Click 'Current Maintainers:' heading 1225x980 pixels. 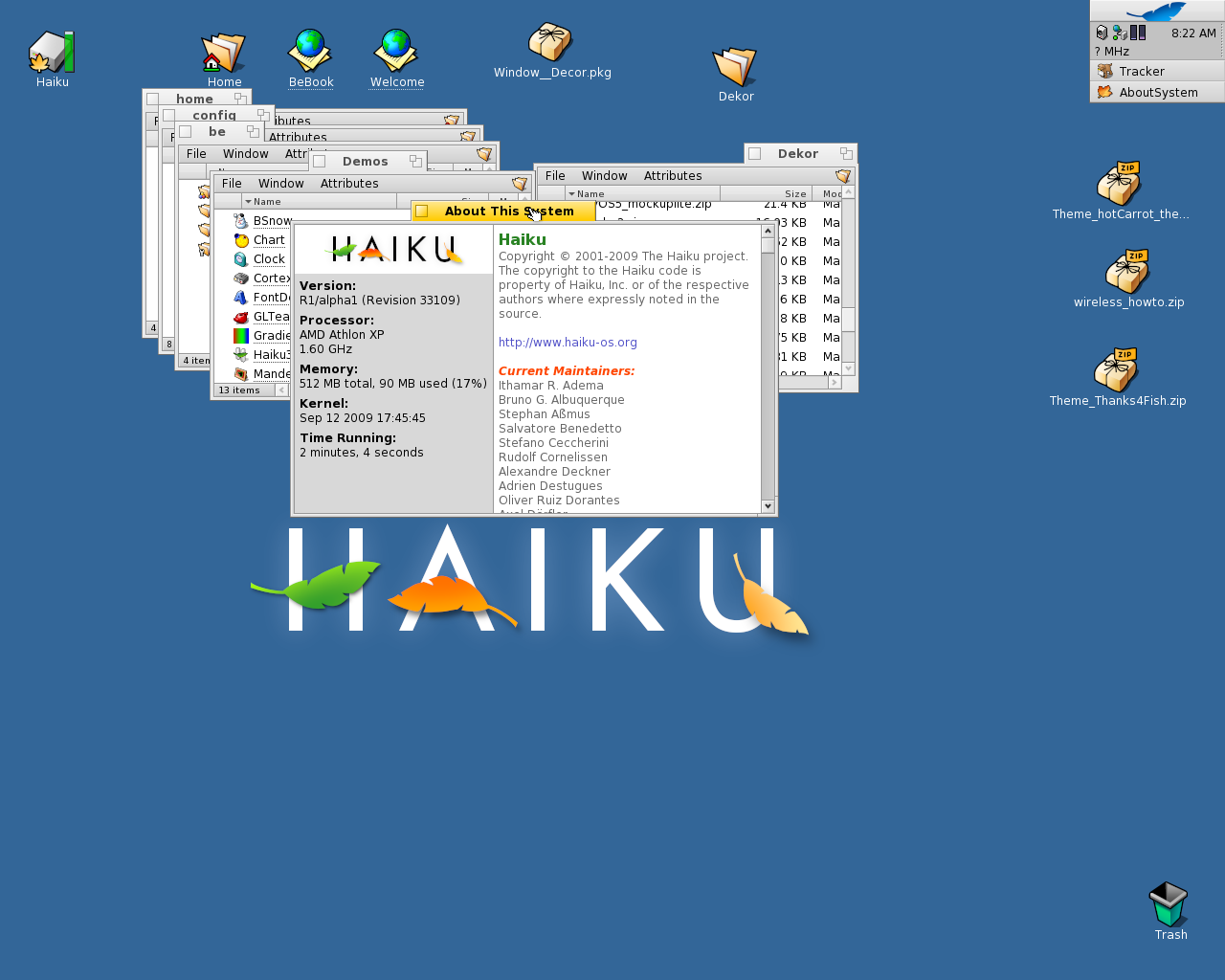566,371
